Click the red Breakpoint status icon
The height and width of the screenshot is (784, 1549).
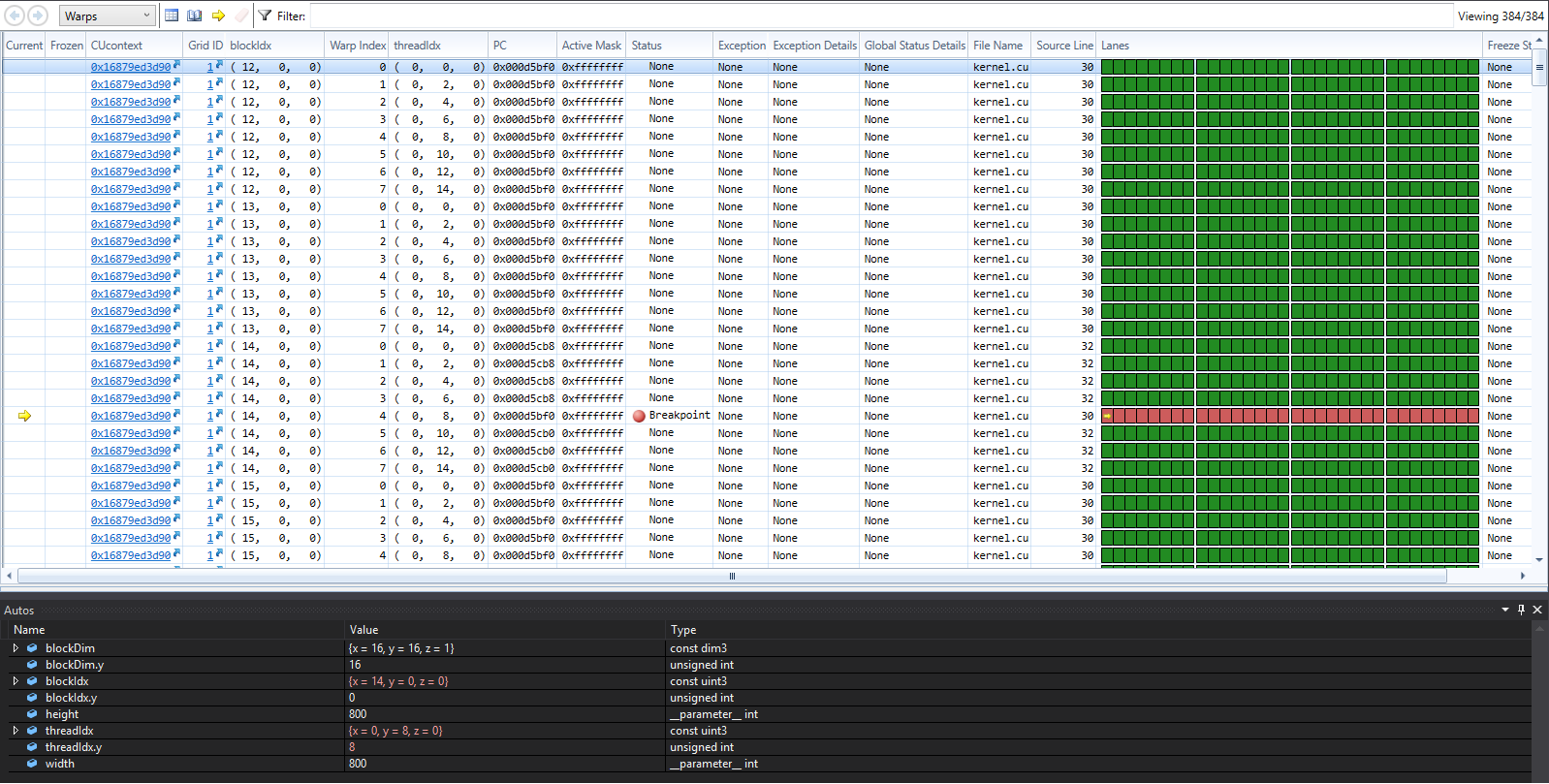pos(639,416)
